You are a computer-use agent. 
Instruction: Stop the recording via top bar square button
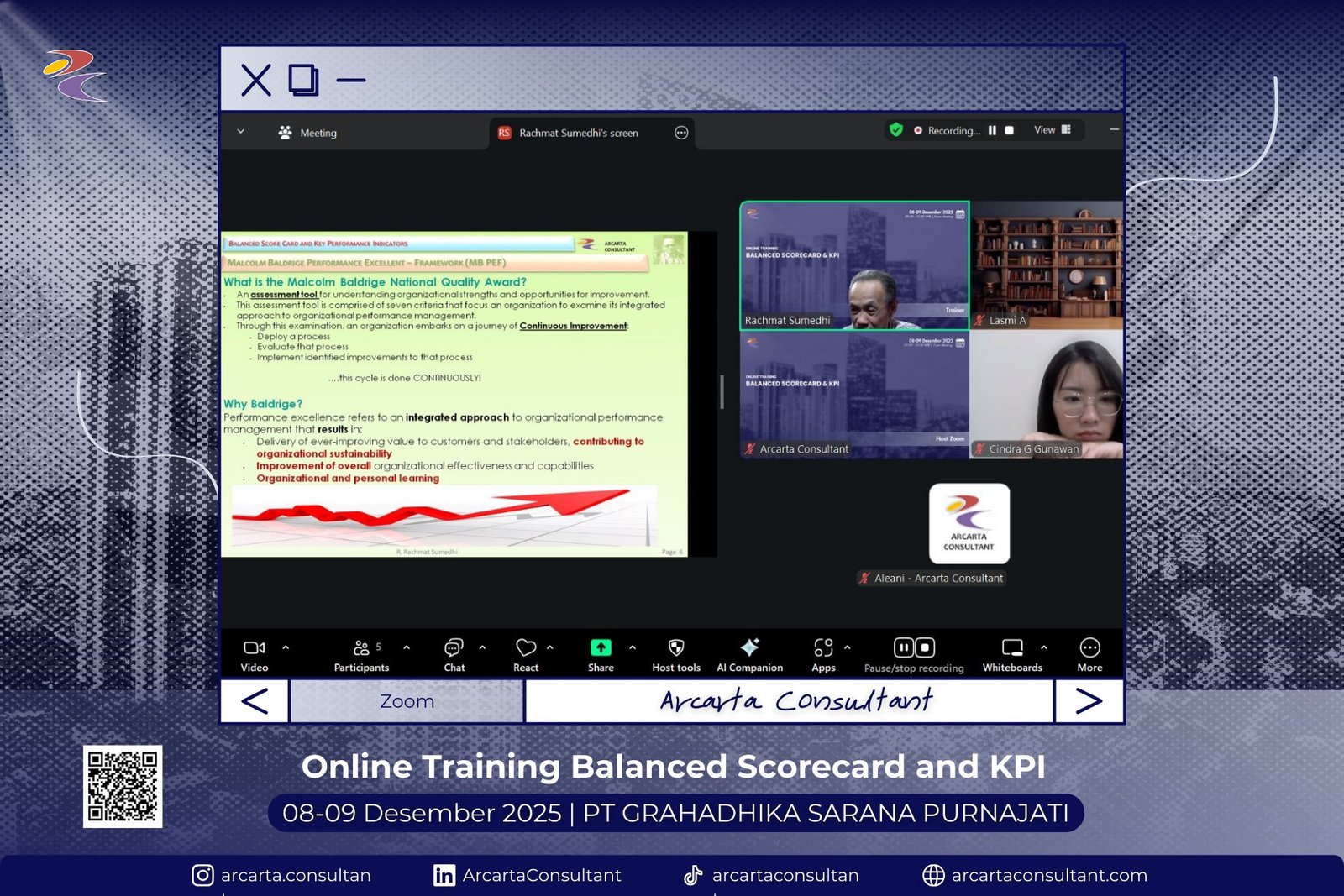pyautogui.click(x=1010, y=131)
